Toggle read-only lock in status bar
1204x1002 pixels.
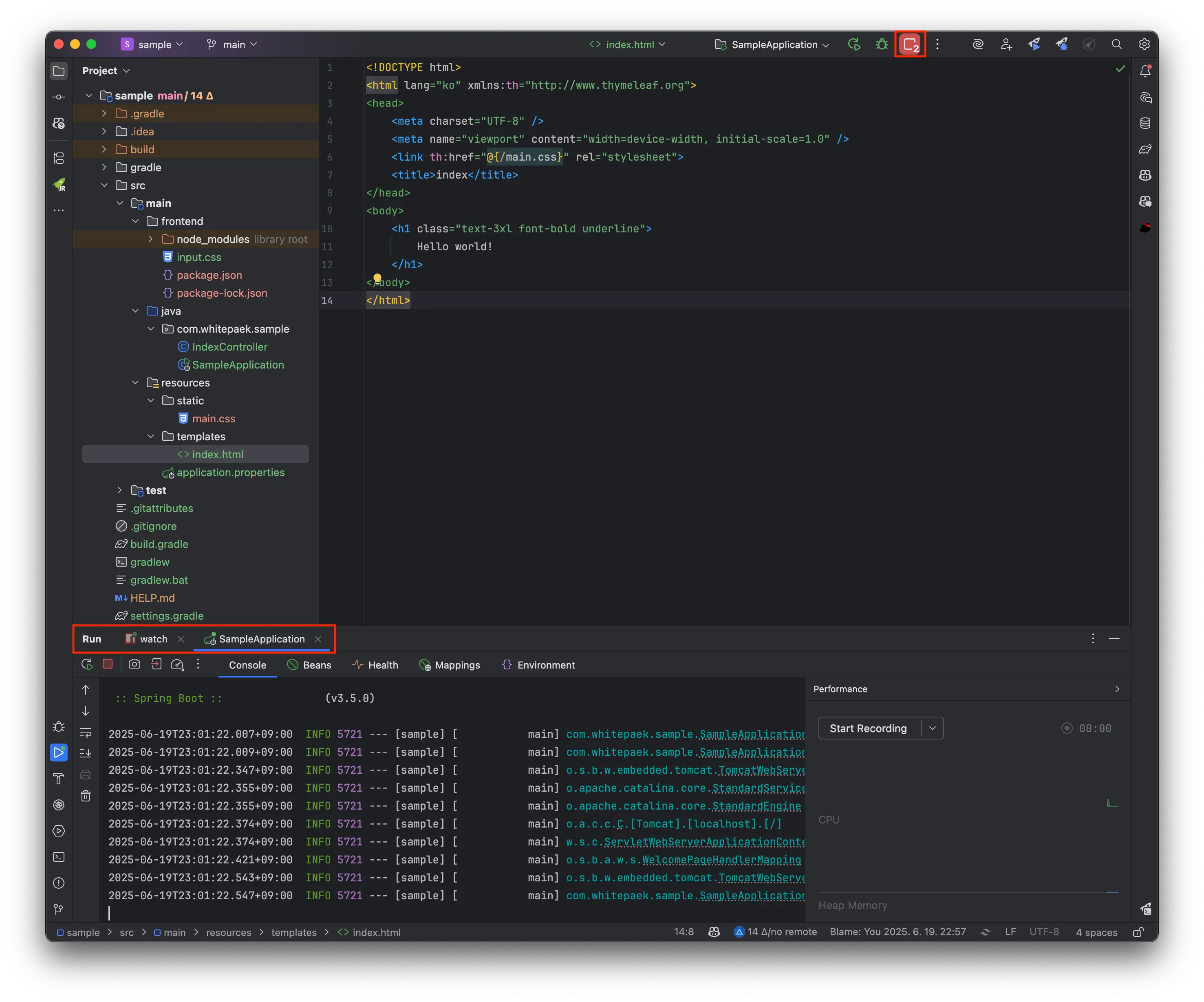coord(1138,932)
